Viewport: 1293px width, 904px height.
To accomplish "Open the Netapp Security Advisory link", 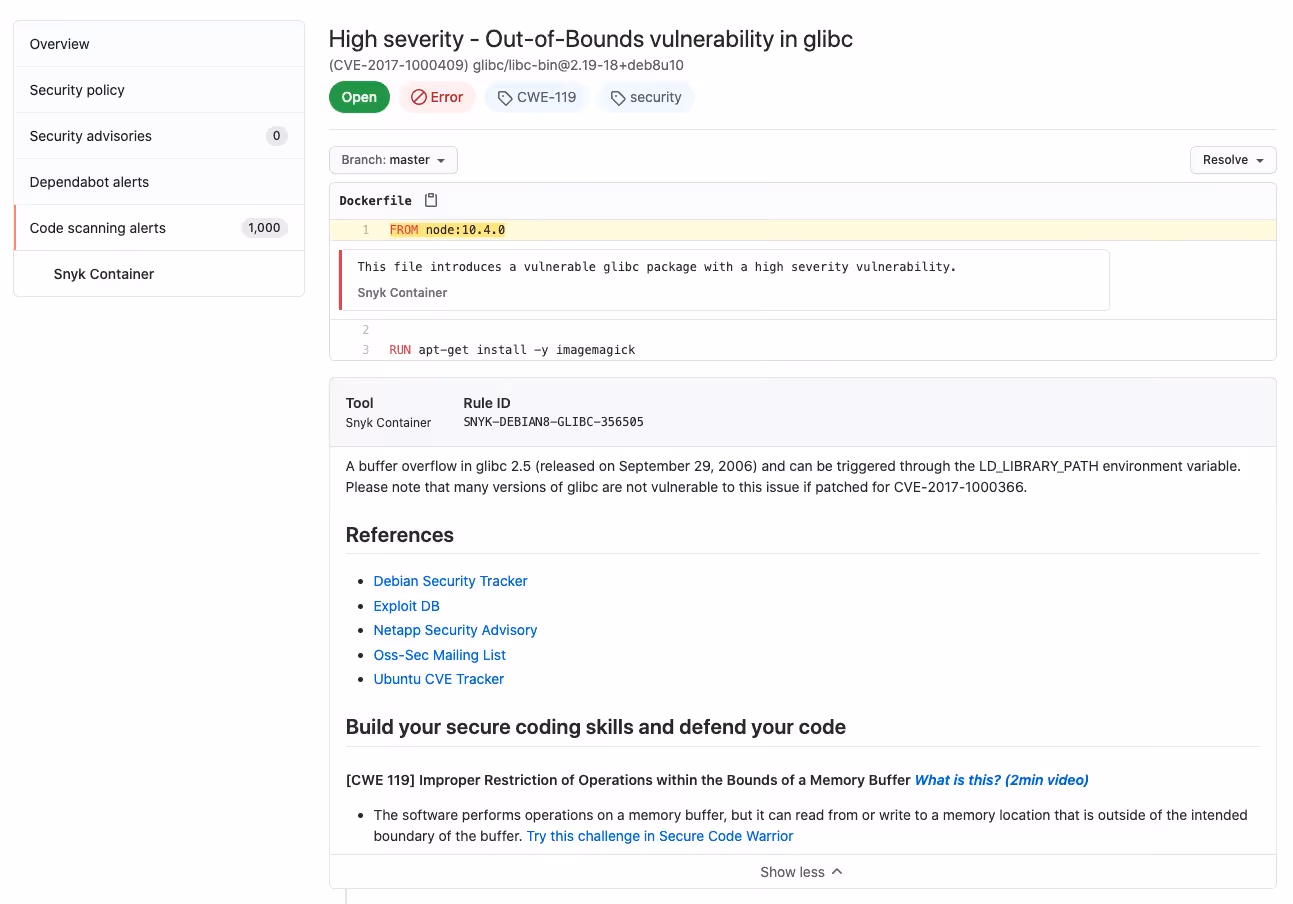I will click(x=455, y=630).
